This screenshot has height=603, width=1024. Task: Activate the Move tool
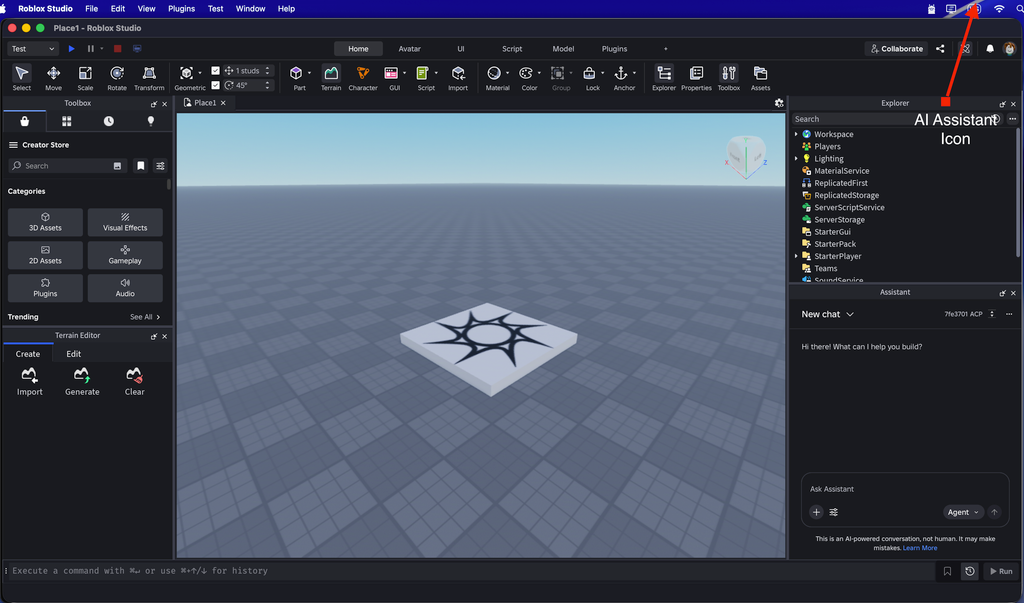tap(54, 77)
